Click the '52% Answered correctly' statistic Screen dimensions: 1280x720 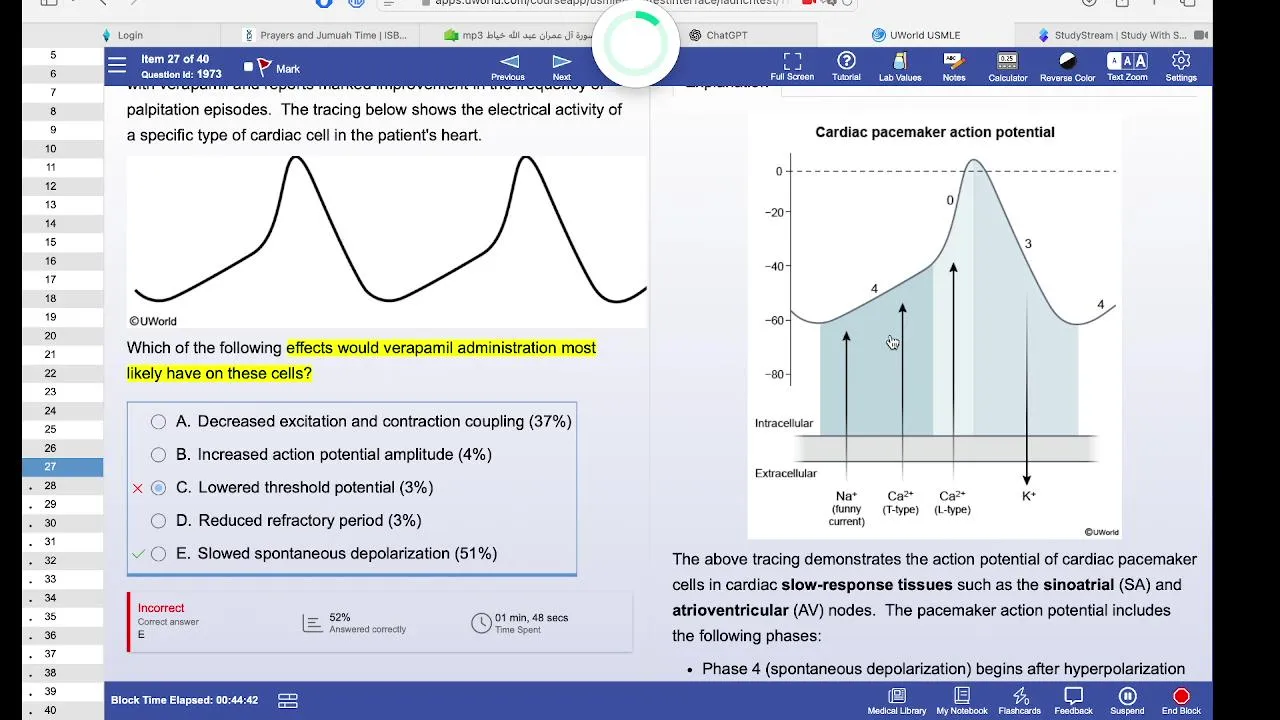point(353,623)
